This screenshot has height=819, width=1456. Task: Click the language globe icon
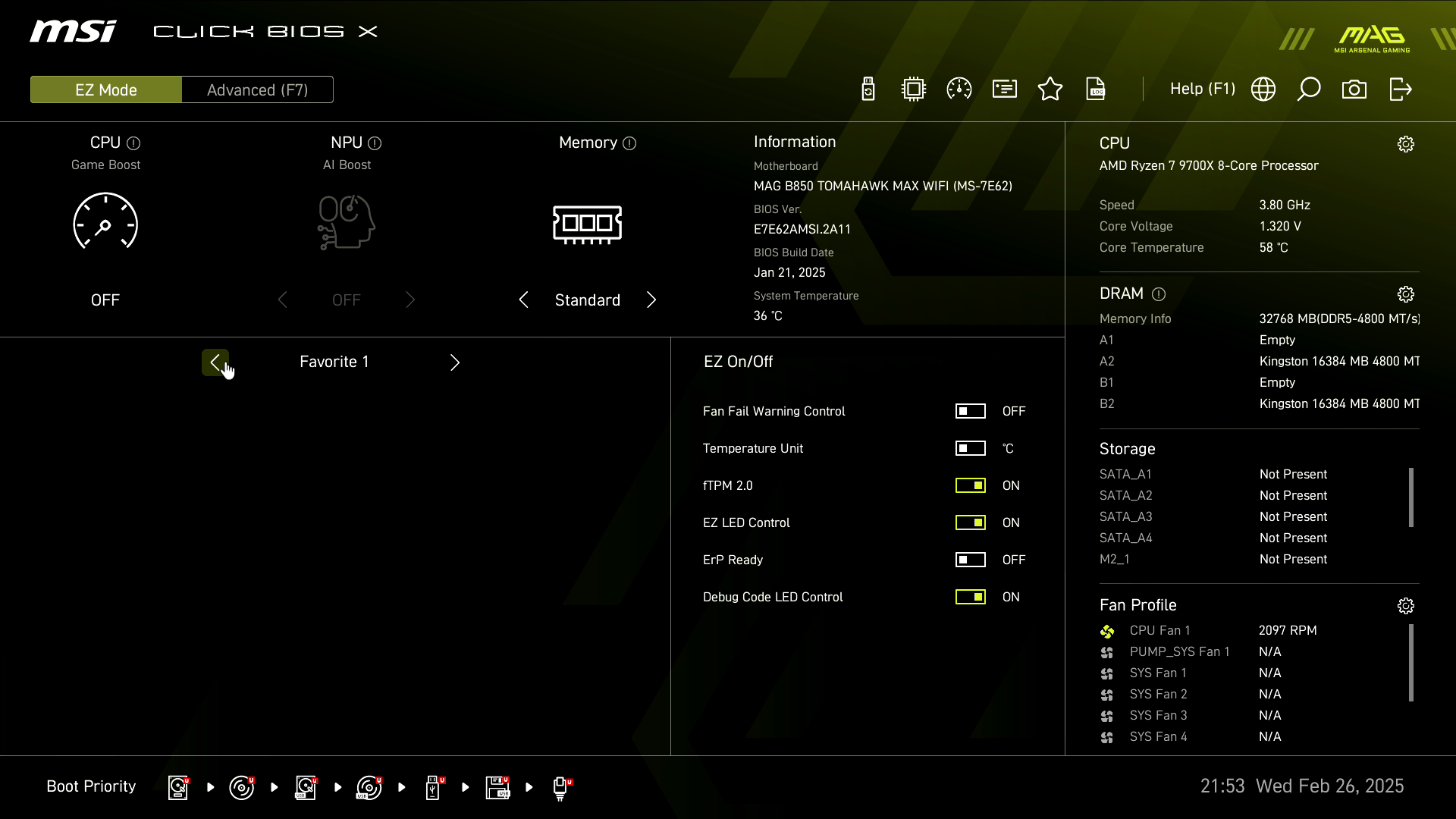point(1263,89)
